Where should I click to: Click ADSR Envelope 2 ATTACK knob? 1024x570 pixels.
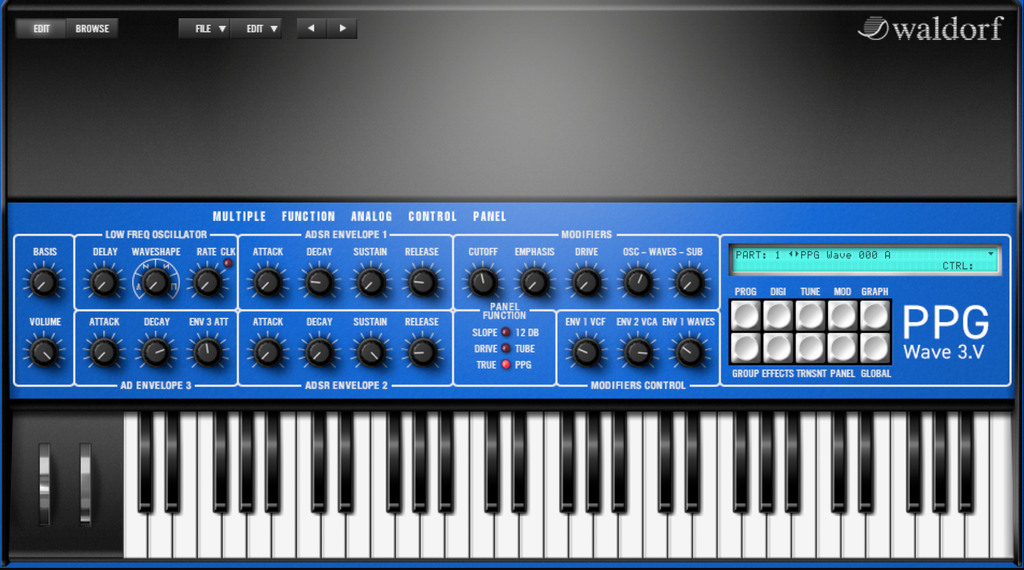click(x=267, y=353)
